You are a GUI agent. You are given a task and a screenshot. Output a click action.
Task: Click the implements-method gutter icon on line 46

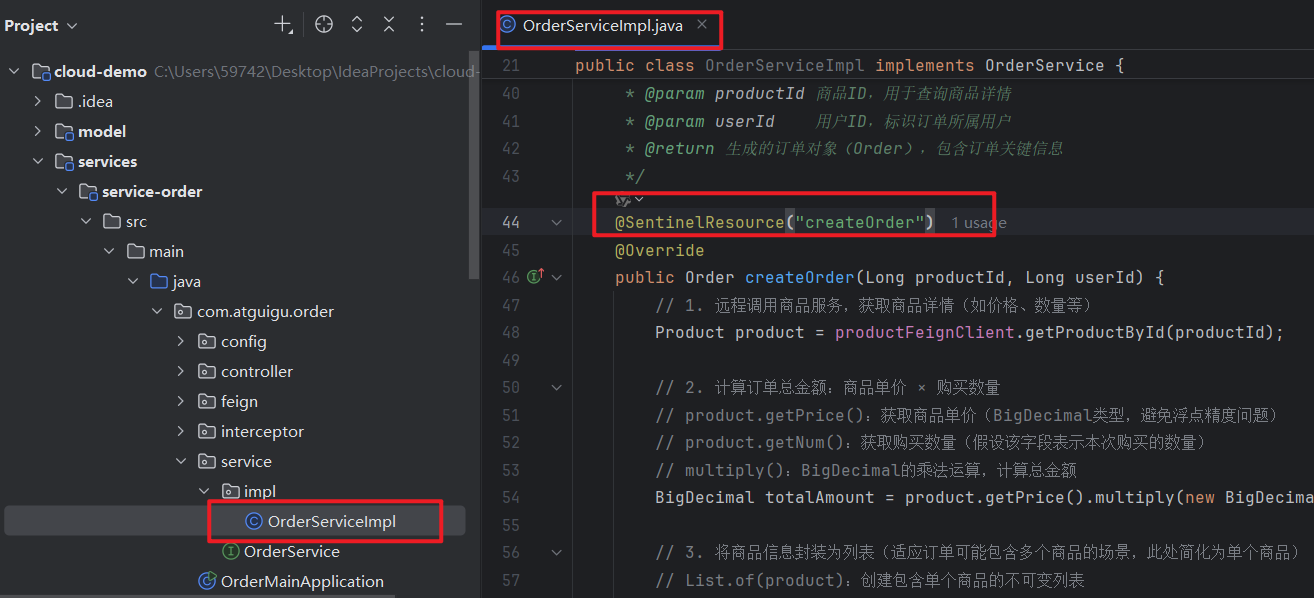pyautogui.click(x=535, y=276)
